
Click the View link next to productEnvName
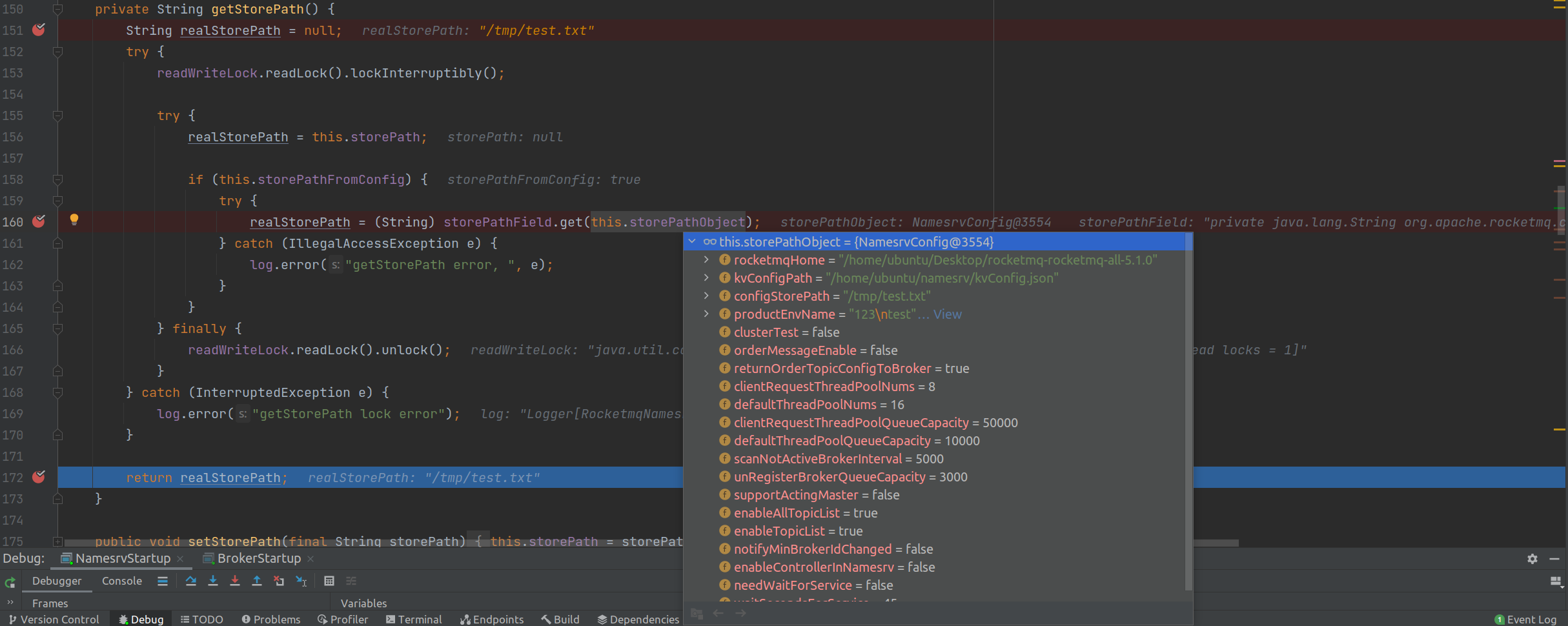pos(947,314)
